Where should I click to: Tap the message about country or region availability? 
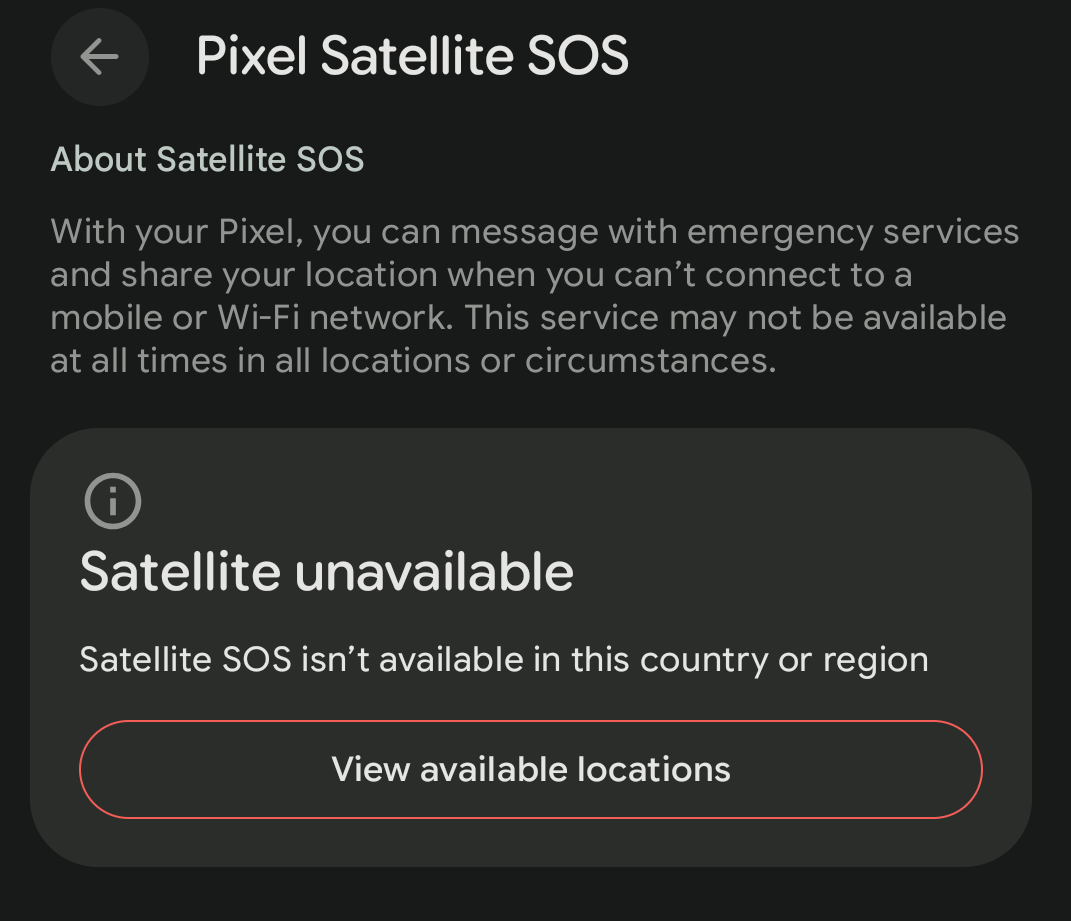[x=503, y=660]
